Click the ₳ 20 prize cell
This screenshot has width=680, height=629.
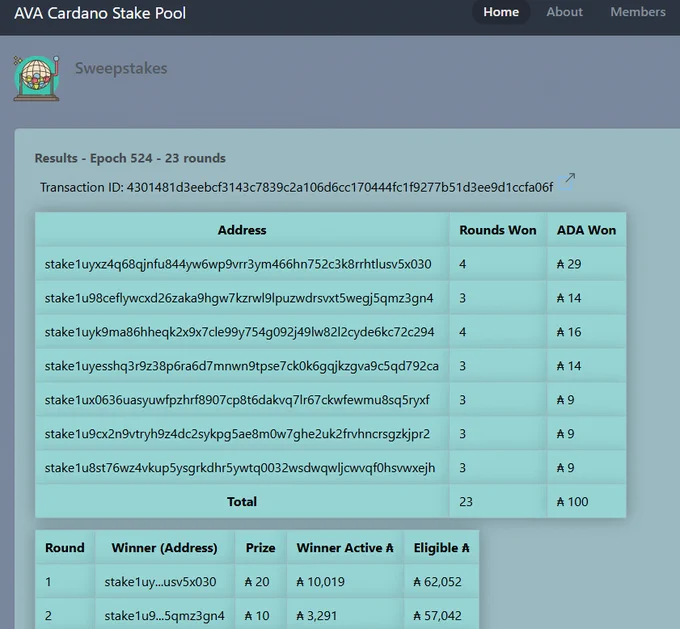pos(260,582)
